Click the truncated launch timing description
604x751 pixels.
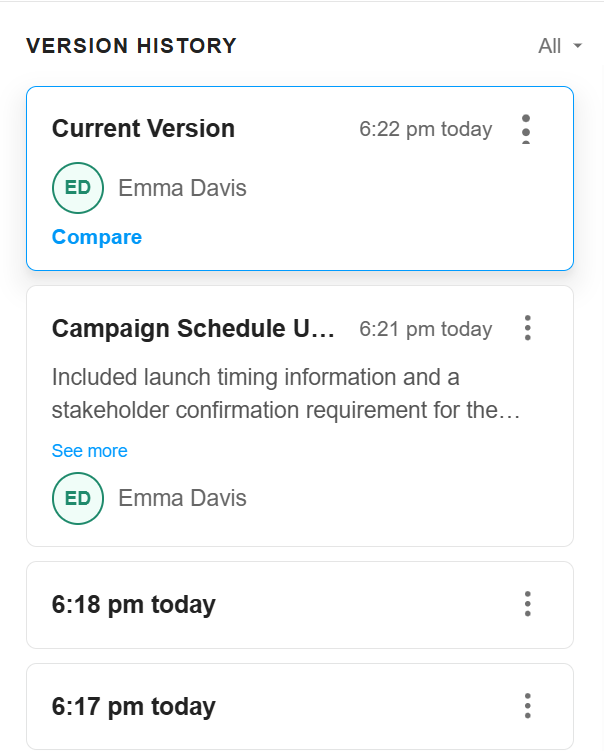(x=285, y=394)
